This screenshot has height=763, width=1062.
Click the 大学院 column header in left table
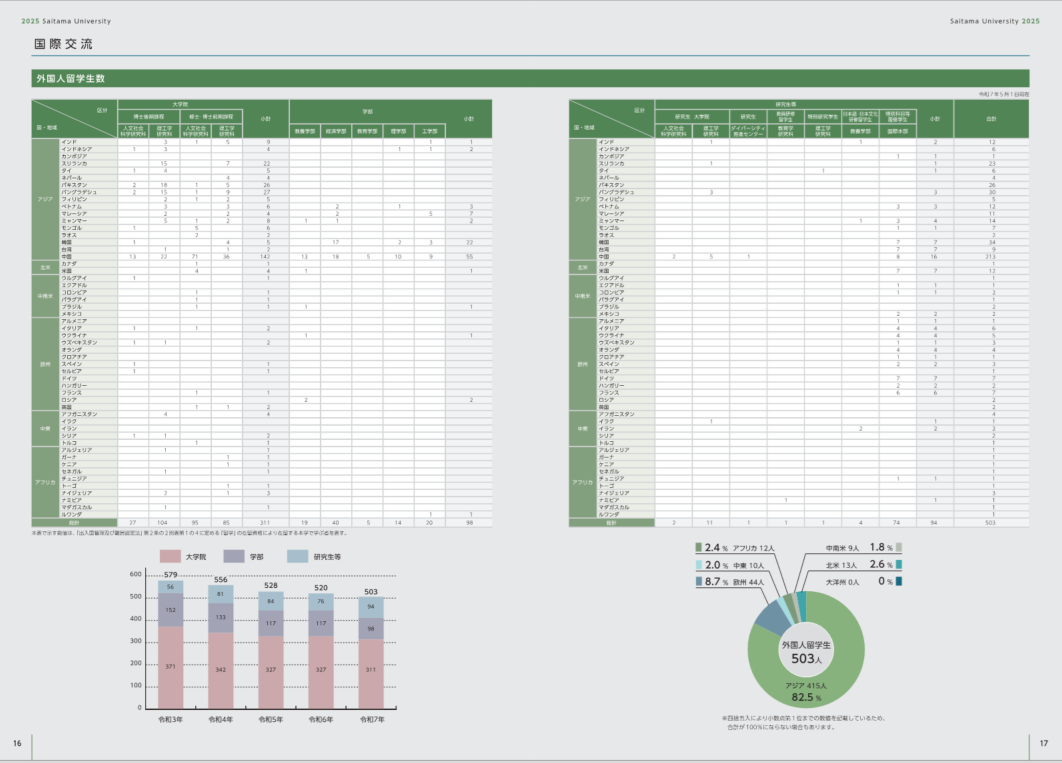(180, 103)
